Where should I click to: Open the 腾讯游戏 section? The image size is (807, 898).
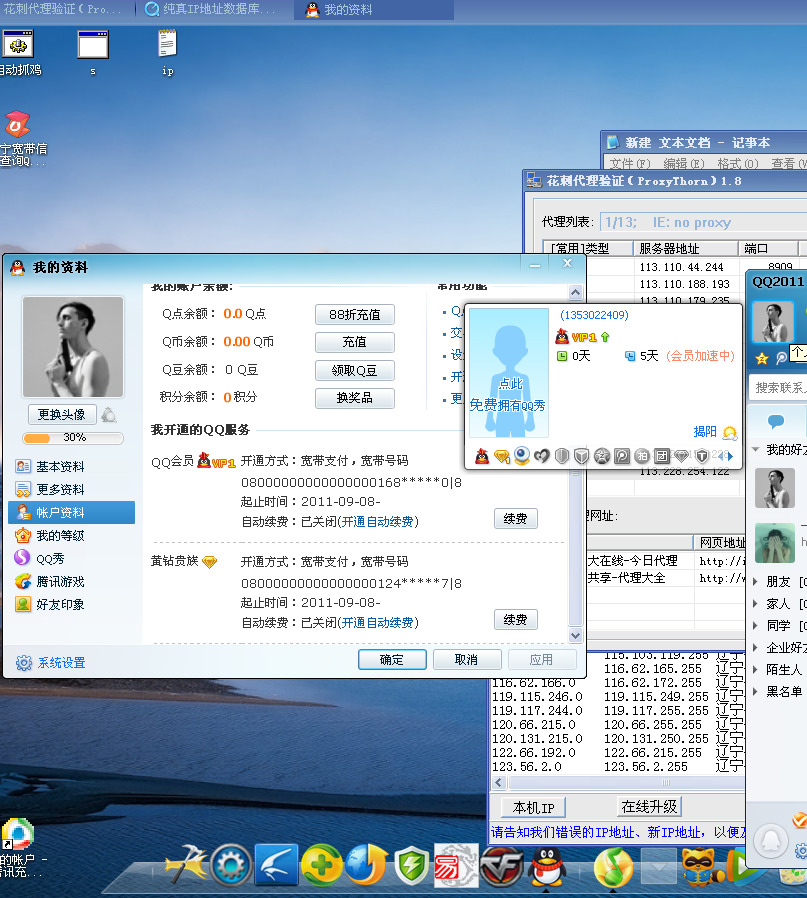pos(72,581)
